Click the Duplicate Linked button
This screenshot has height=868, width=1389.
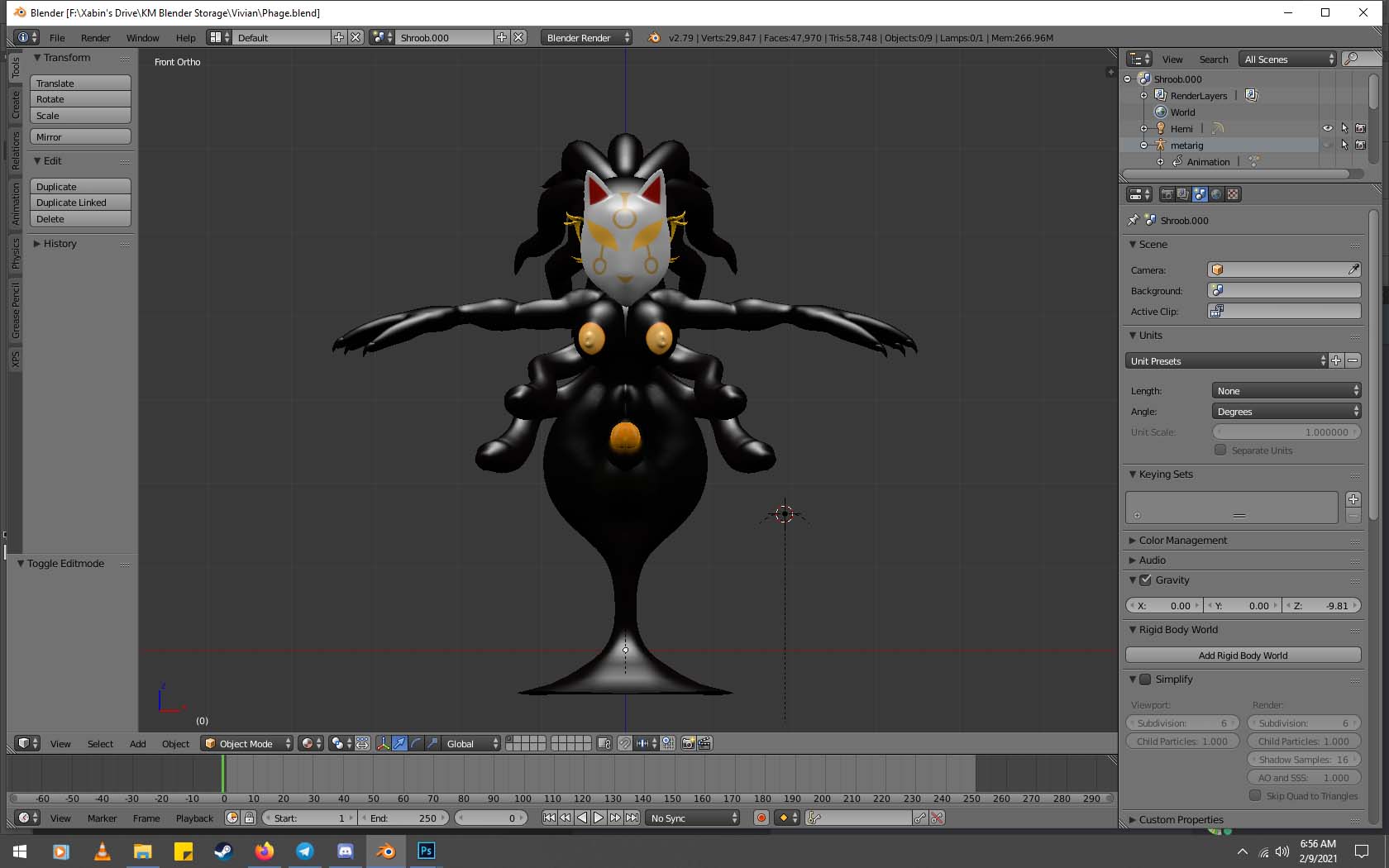[x=80, y=203]
